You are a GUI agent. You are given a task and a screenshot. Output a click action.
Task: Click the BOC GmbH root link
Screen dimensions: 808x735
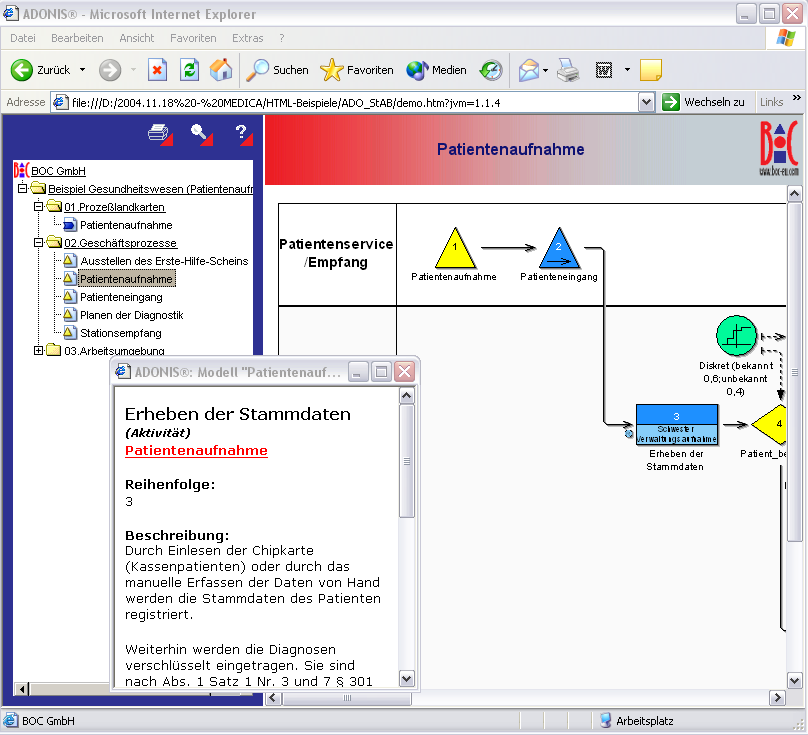coord(58,171)
